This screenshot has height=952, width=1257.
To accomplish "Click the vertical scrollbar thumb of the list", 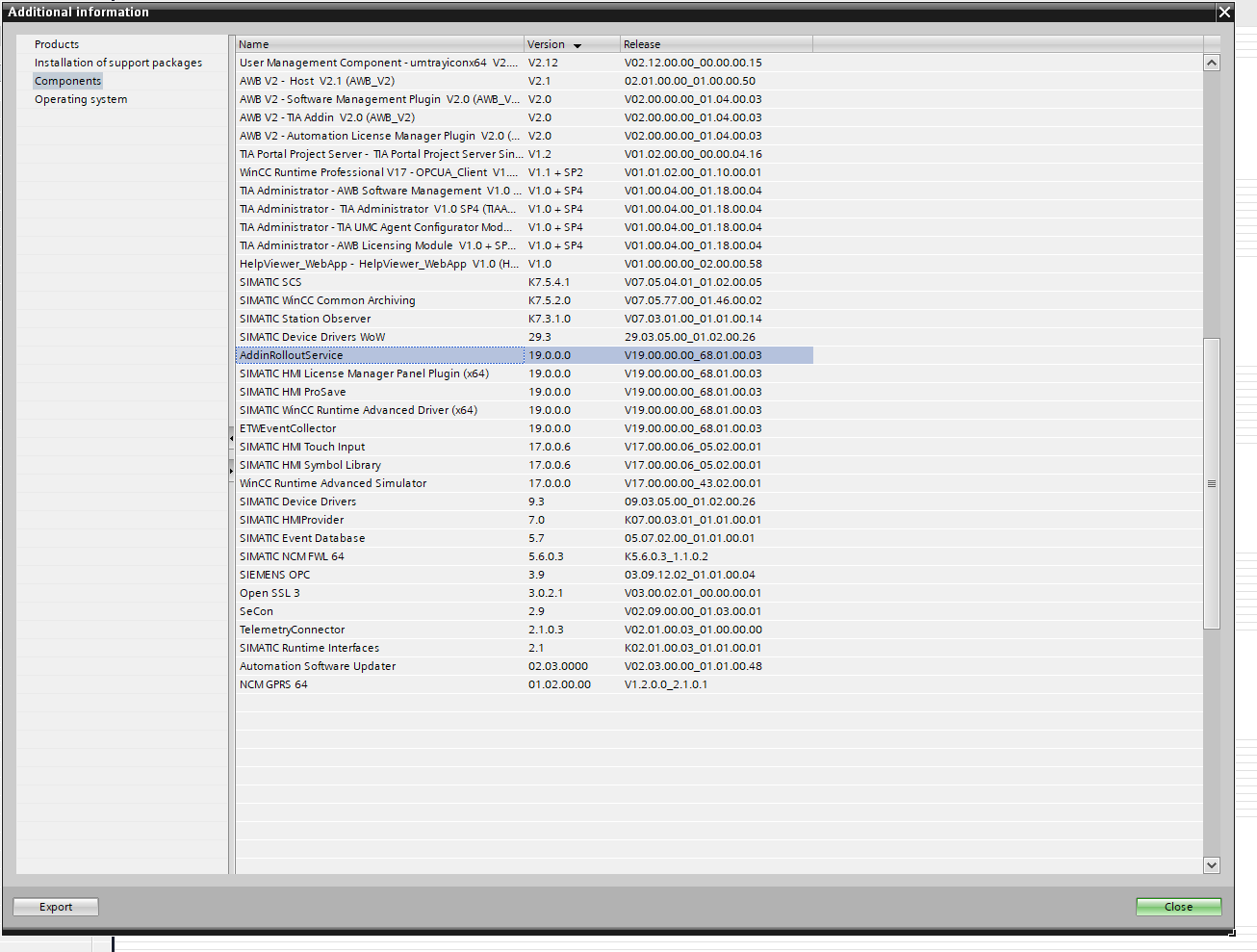I will tap(1212, 483).
